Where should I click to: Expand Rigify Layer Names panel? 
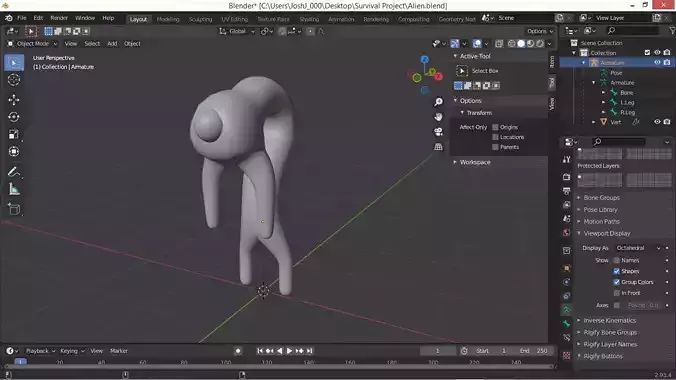[x=610, y=344]
